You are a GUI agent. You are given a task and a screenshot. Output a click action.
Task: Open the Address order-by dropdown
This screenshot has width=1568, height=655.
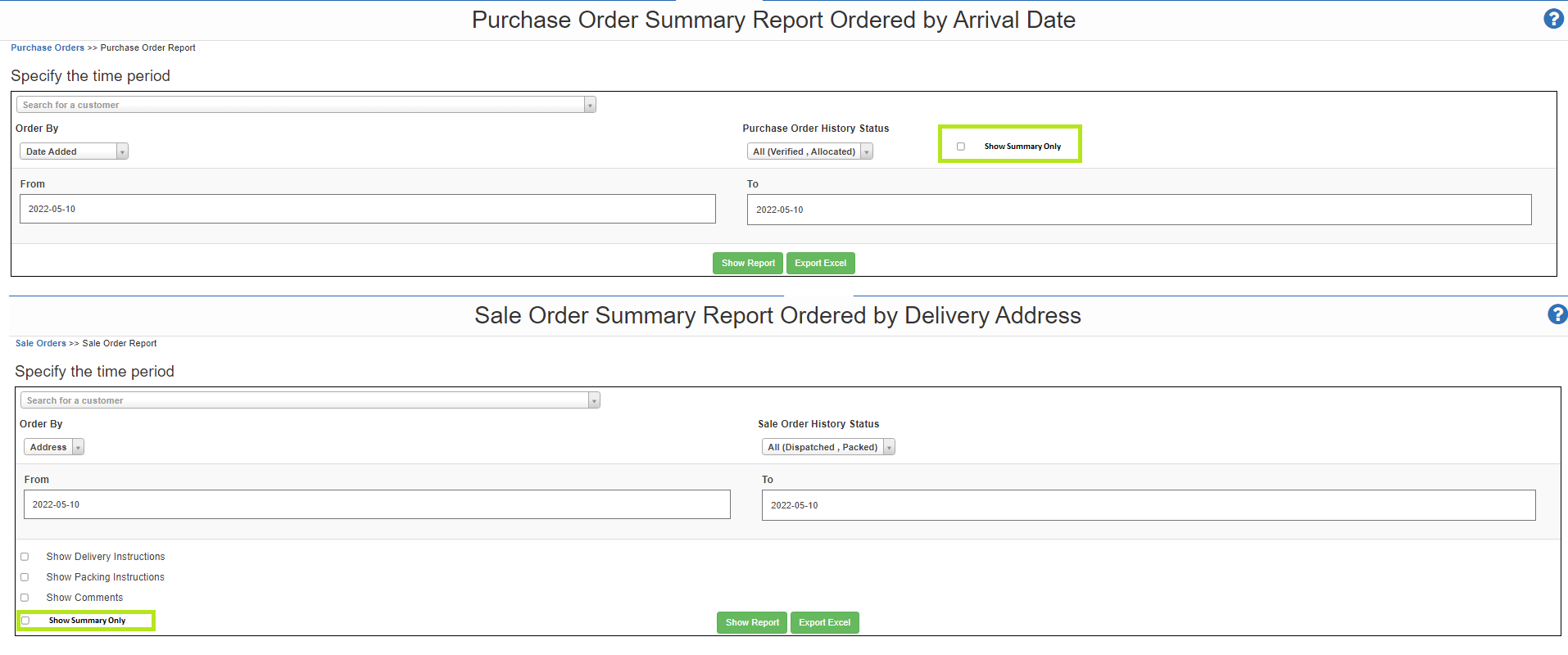[x=54, y=447]
